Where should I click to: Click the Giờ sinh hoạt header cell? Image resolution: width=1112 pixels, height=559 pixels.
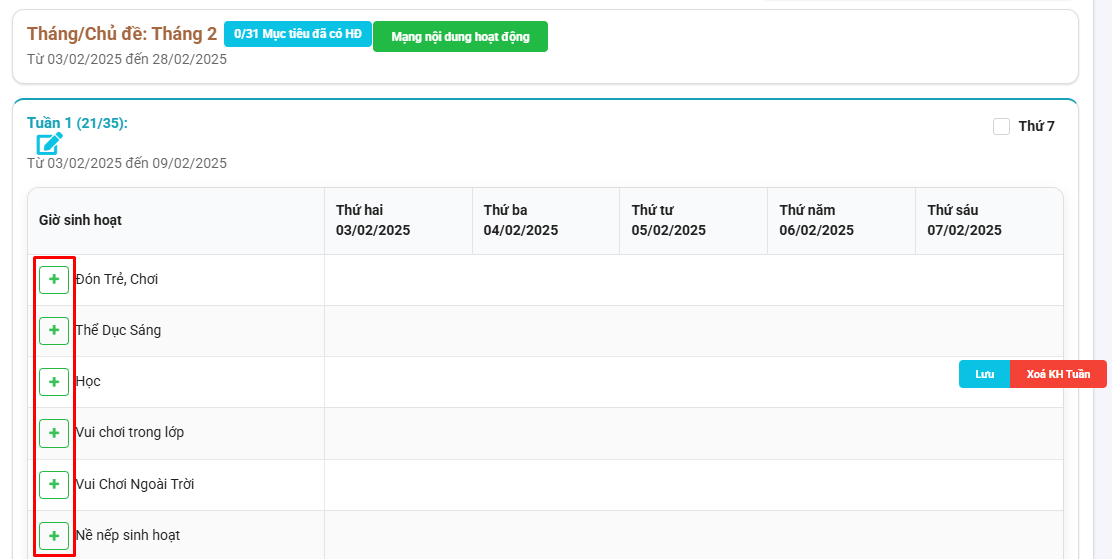point(80,220)
